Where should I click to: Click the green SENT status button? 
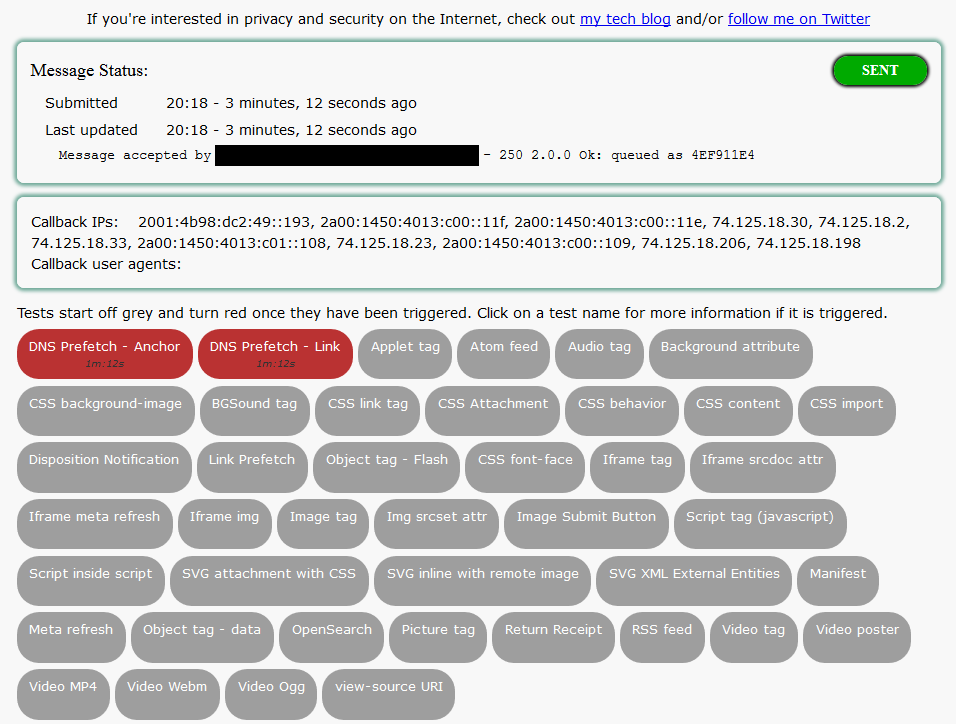coord(880,71)
